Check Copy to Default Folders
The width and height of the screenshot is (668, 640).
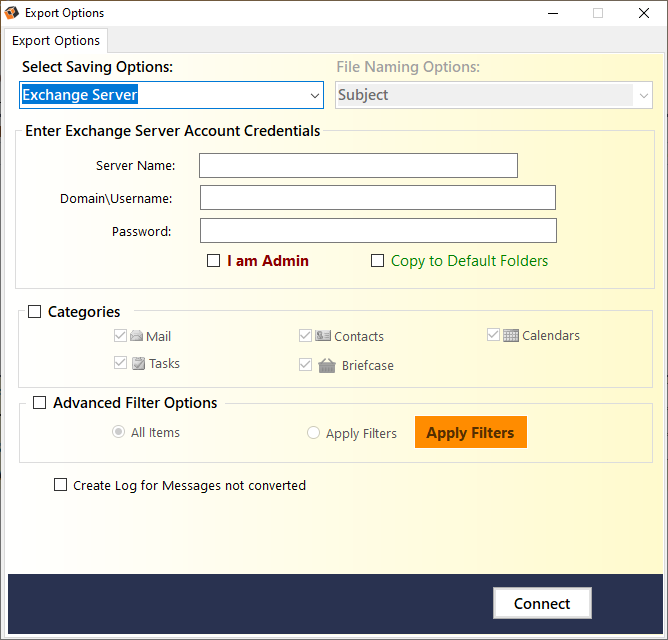pyautogui.click(x=377, y=260)
